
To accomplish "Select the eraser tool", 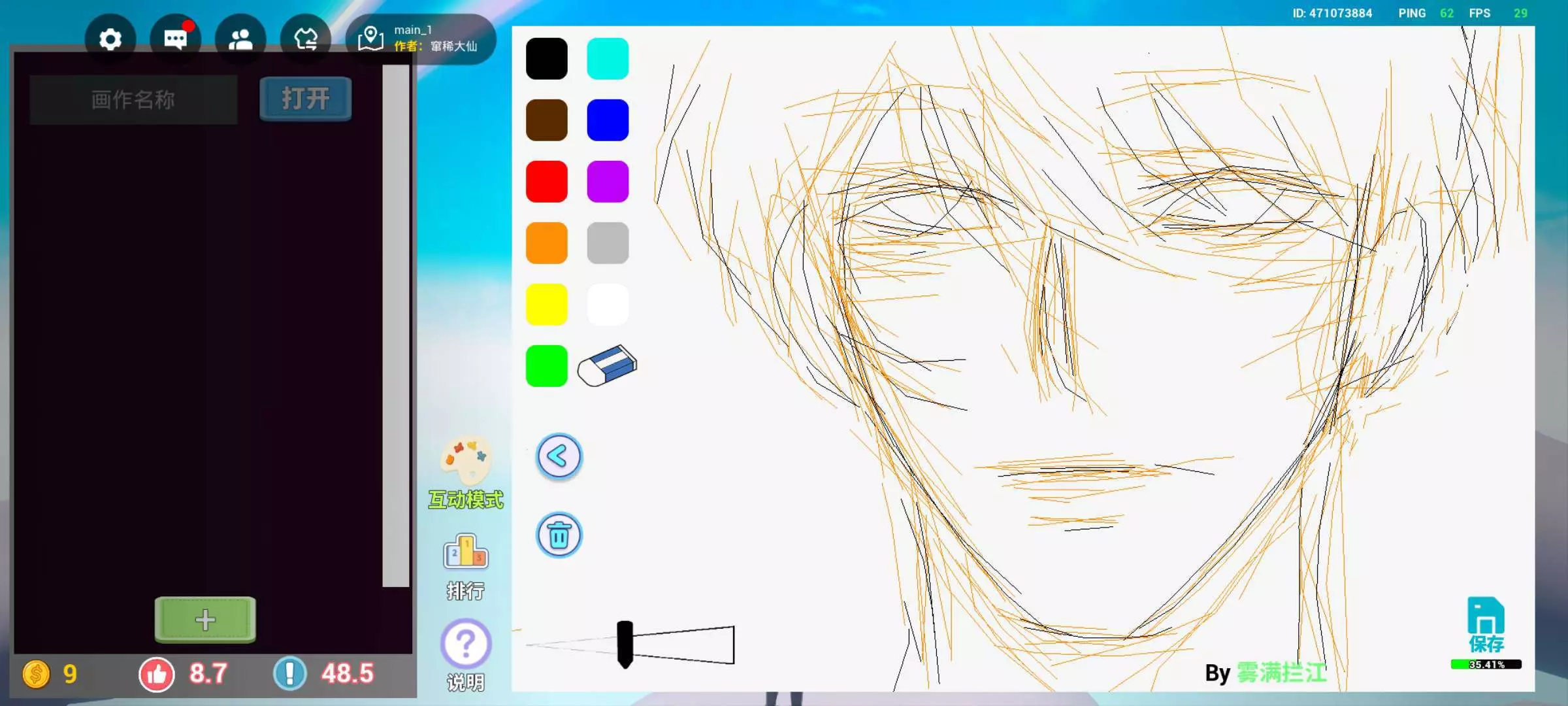I will click(607, 365).
